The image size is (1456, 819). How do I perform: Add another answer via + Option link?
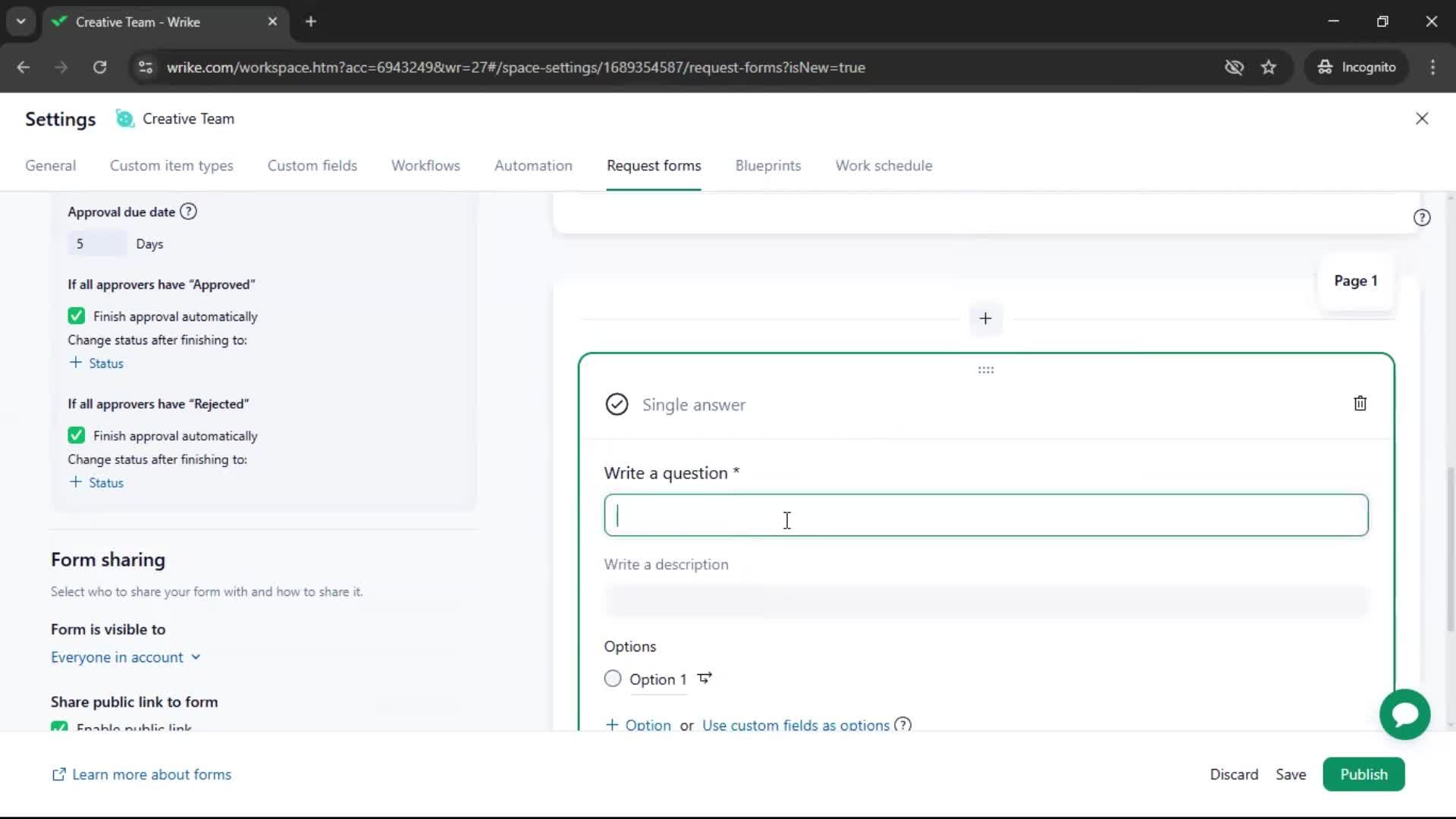[639, 724]
